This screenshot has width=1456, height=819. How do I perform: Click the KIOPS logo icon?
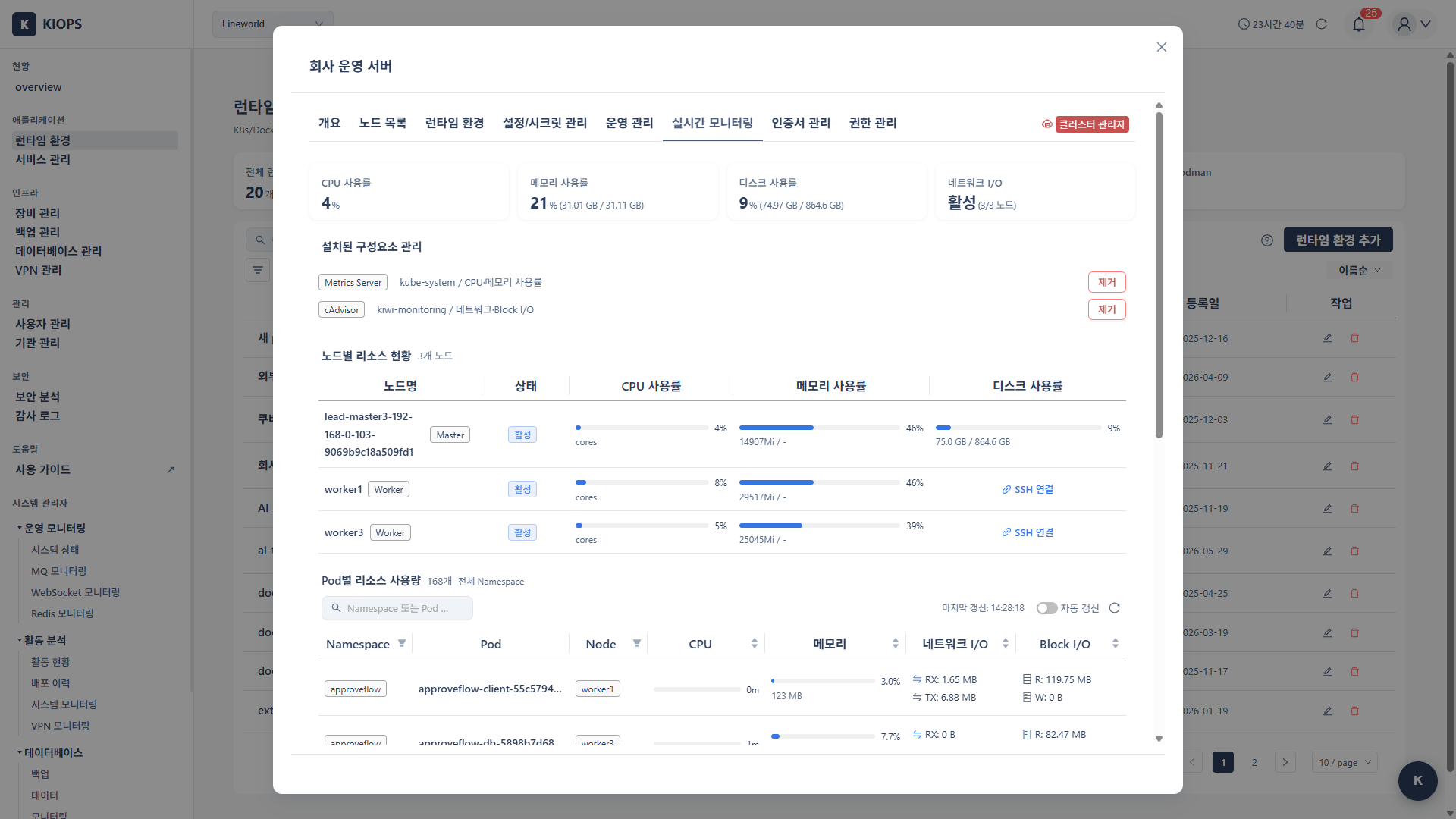pyautogui.click(x=24, y=24)
